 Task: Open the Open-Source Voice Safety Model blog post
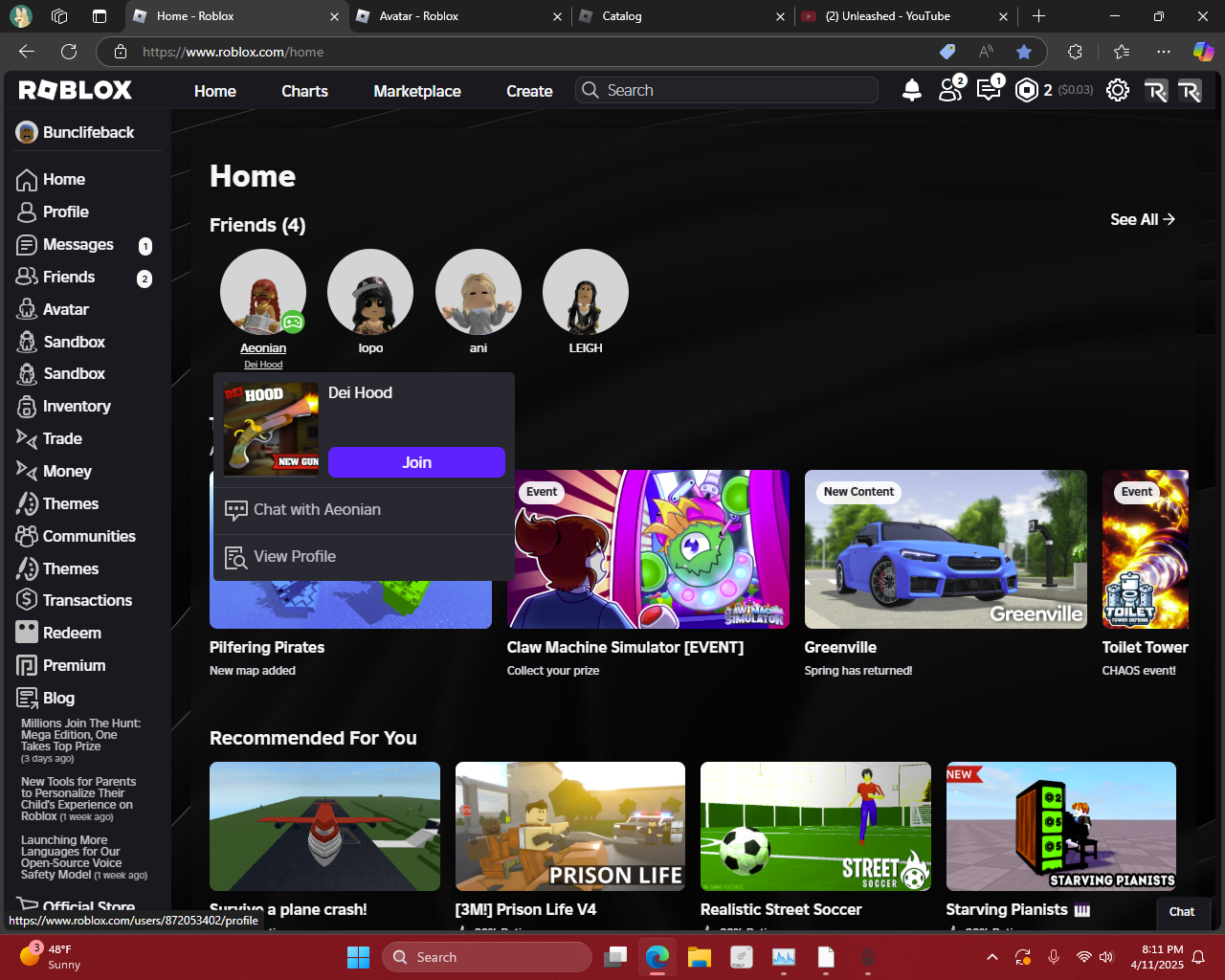pos(84,857)
